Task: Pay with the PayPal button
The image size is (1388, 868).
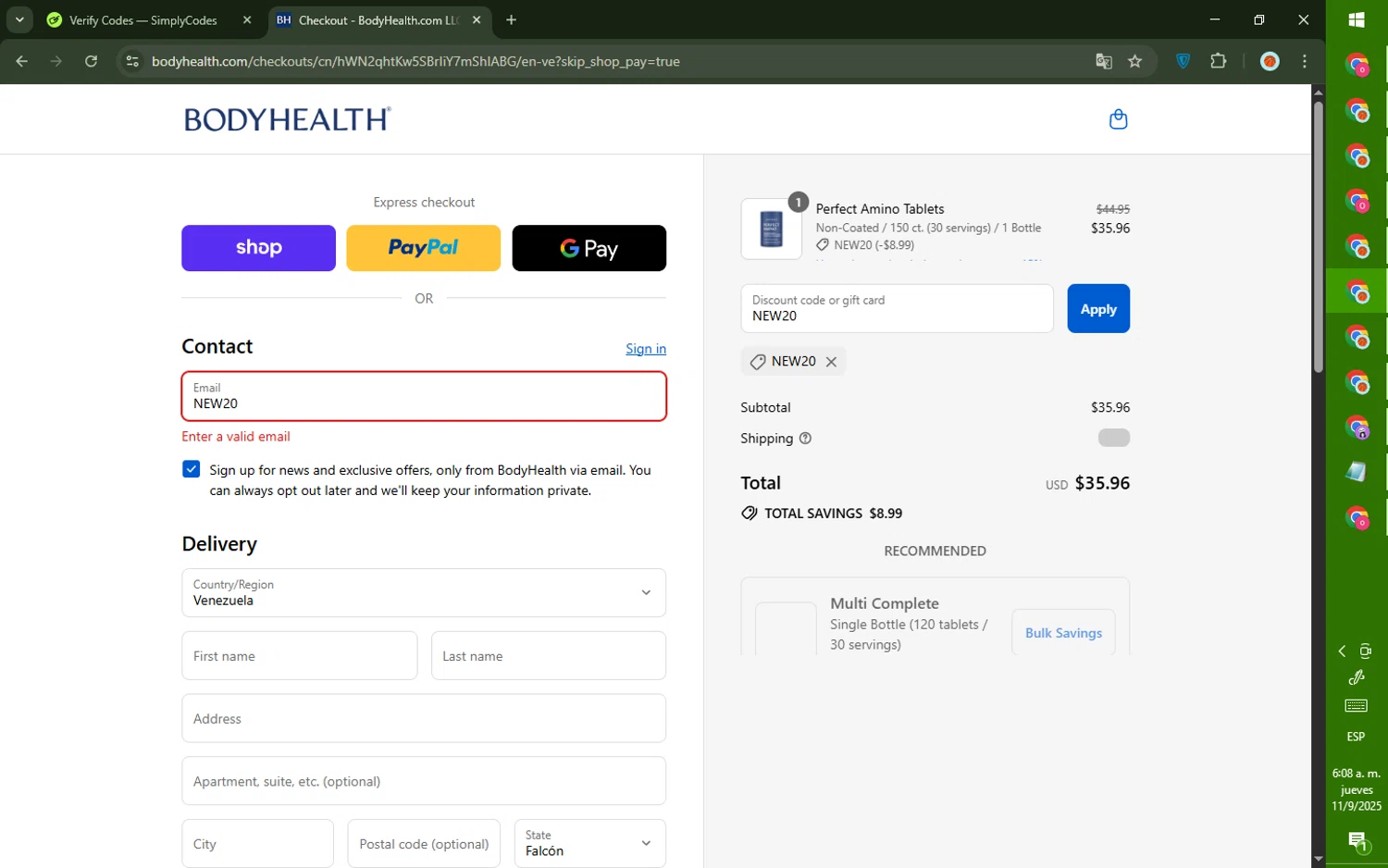Action: 423,248
